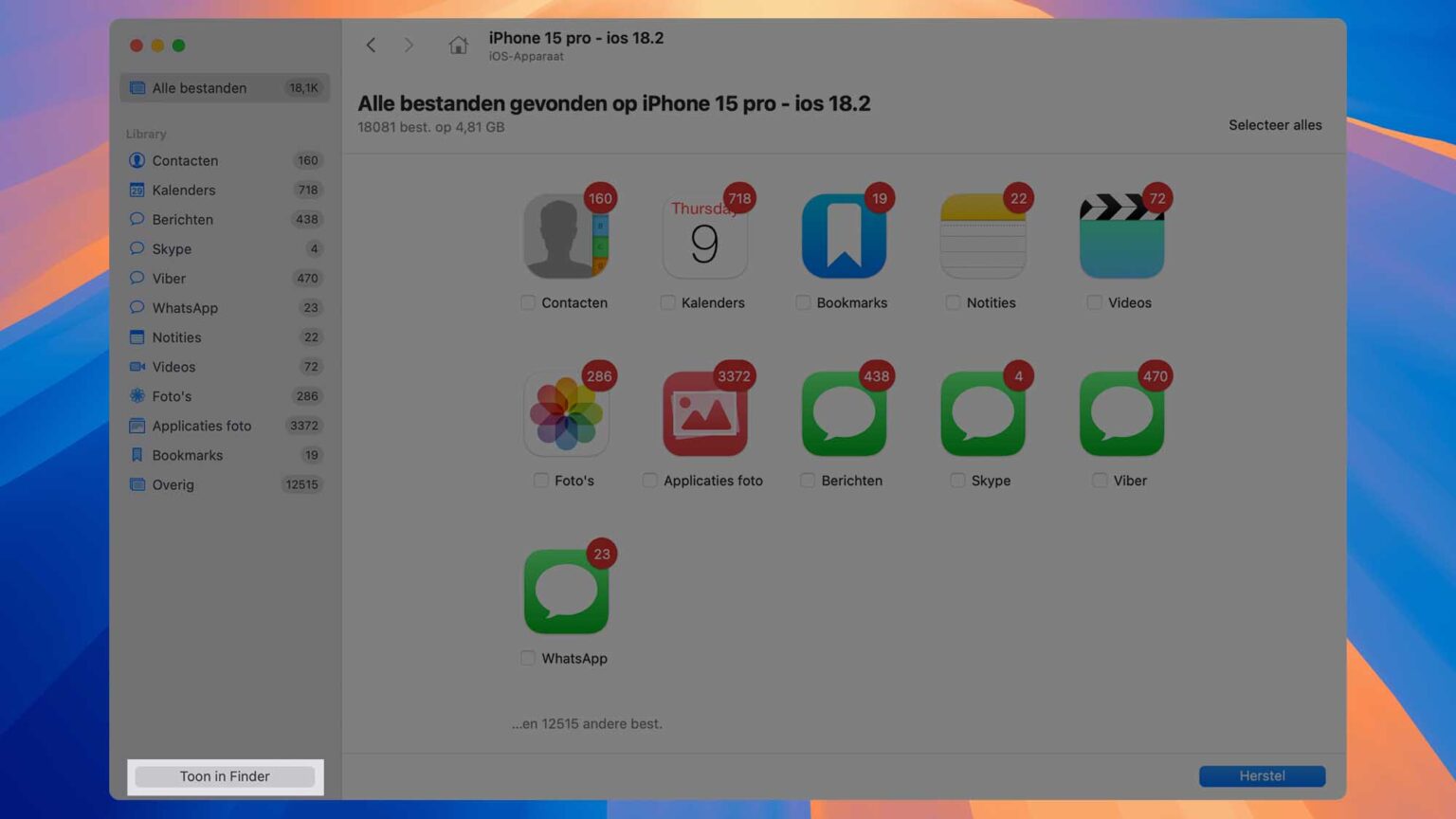1456x819 pixels.
Task: Check the Berichten checkbox
Action: click(x=808, y=481)
